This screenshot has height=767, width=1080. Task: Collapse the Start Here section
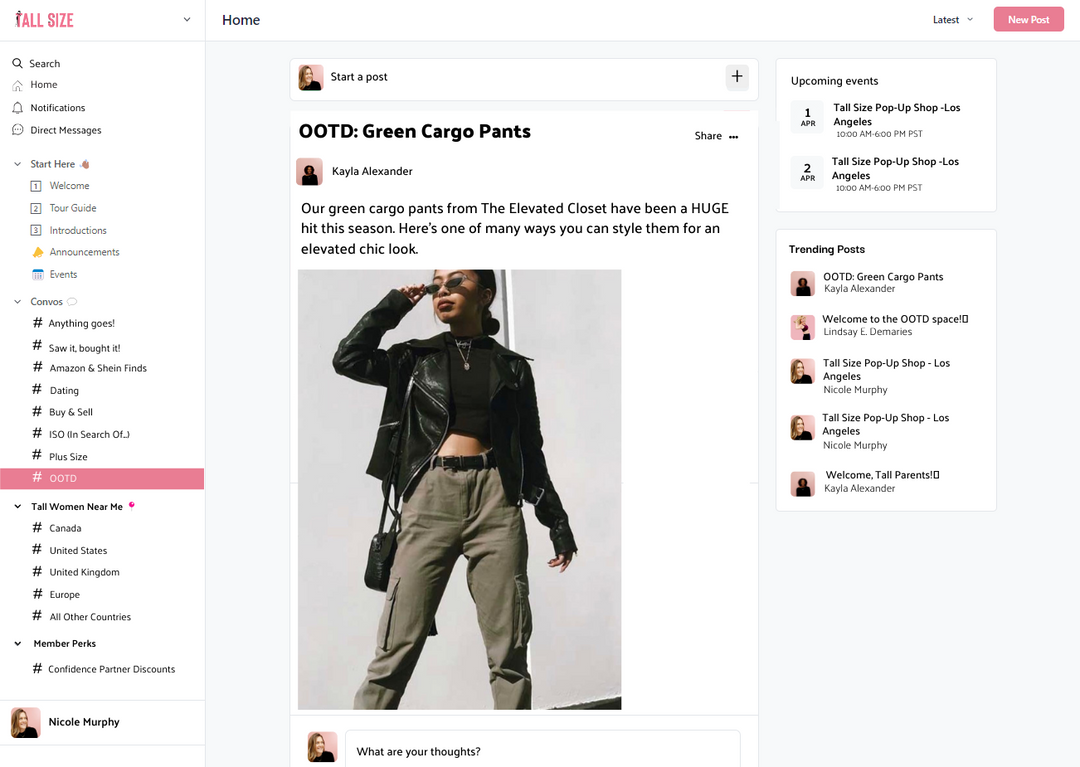pyautogui.click(x=18, y=164)
